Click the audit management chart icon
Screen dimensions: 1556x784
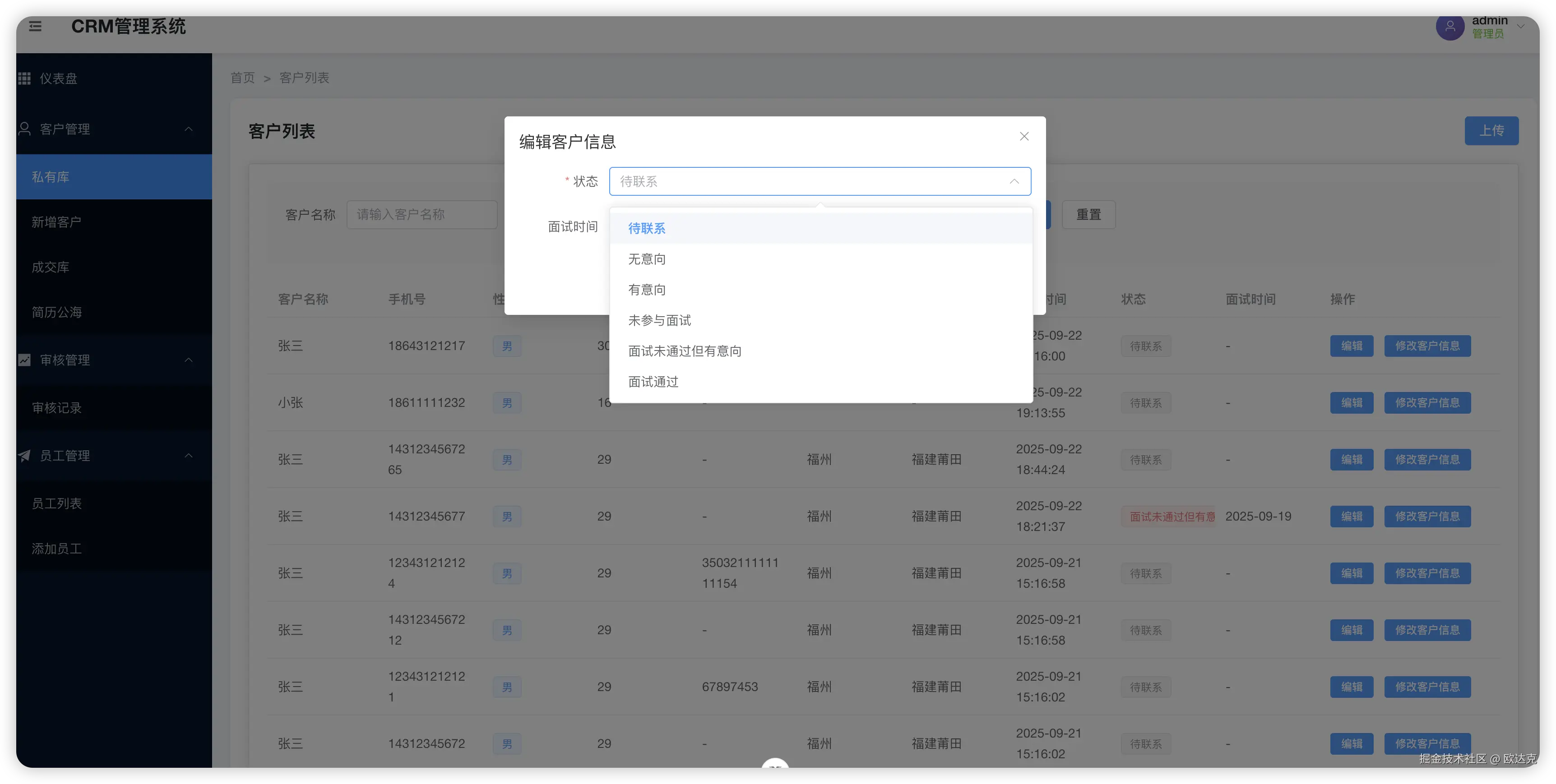(x=24, y=360)
